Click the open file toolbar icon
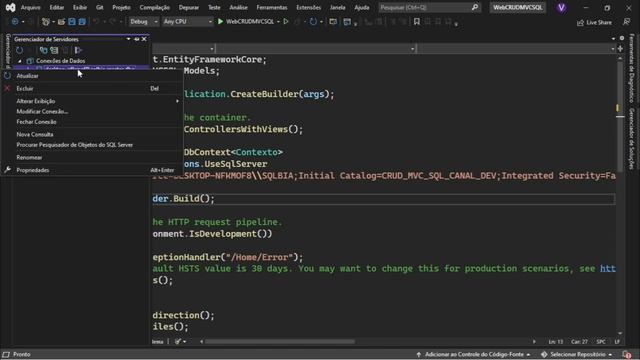The image size is (640, 360). click(61, 22)
